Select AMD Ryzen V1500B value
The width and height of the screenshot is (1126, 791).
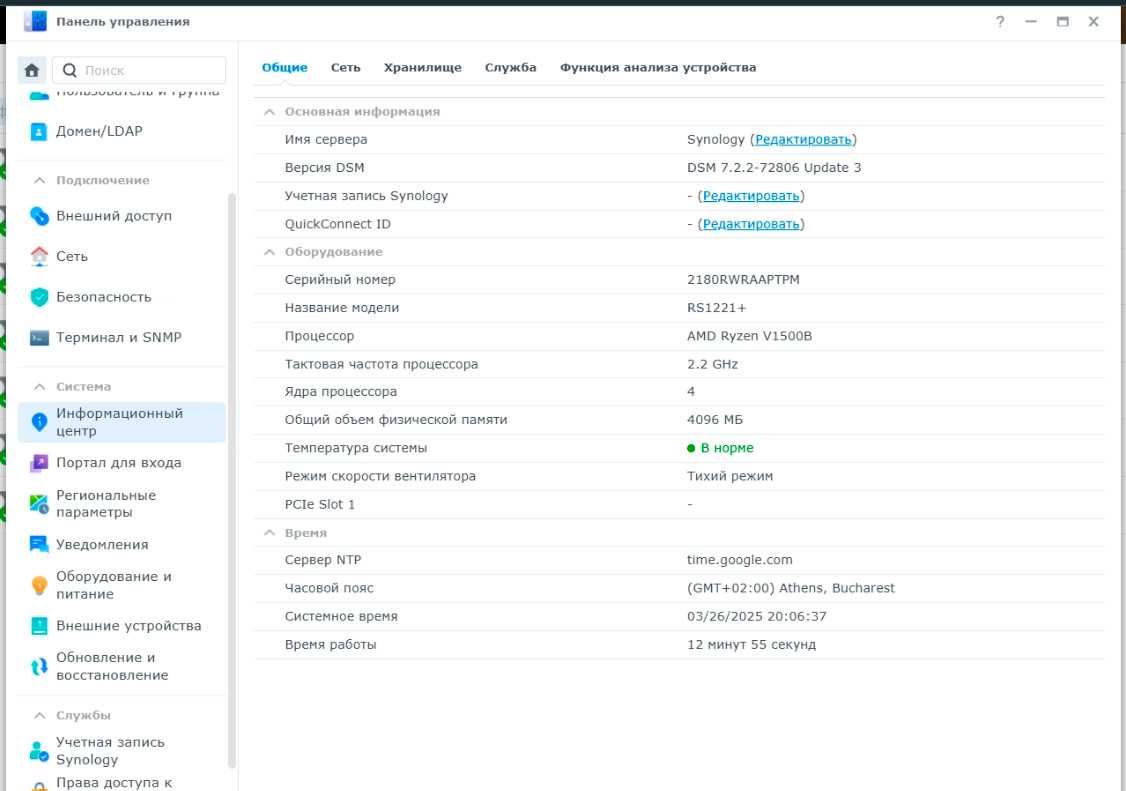pyautogui.click(x=749, y=336)
